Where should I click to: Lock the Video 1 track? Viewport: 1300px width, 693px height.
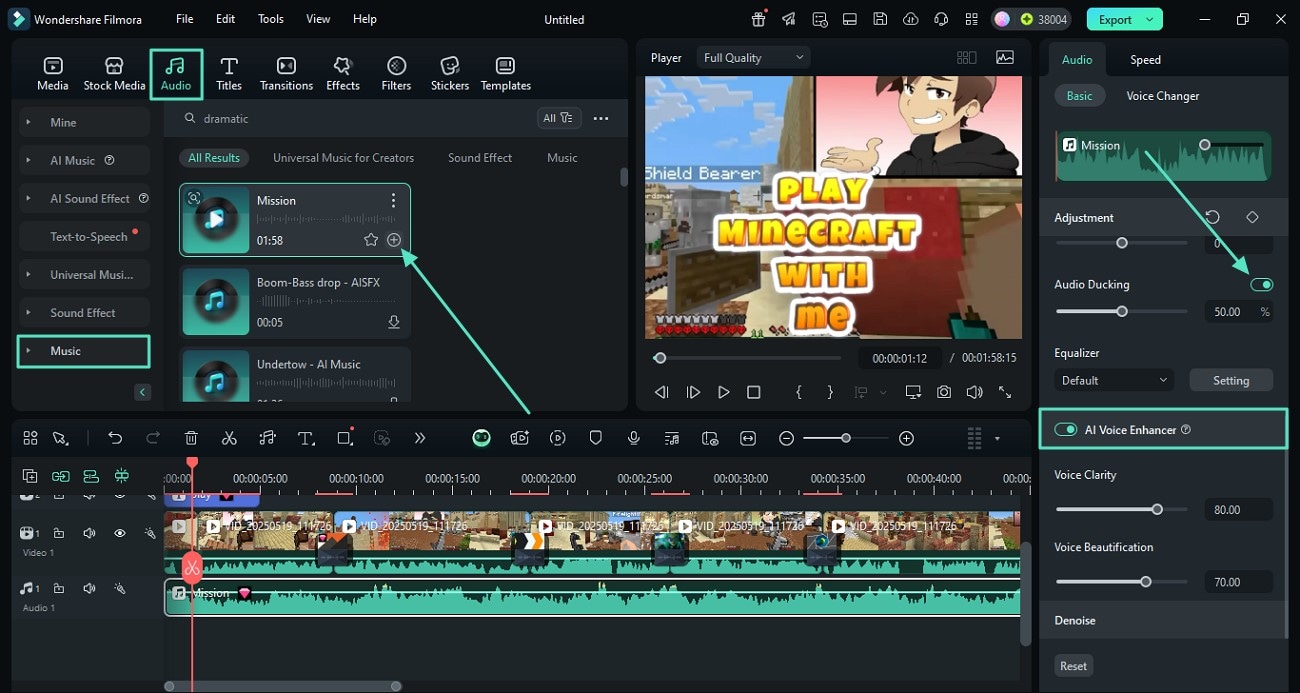[59, 533]
